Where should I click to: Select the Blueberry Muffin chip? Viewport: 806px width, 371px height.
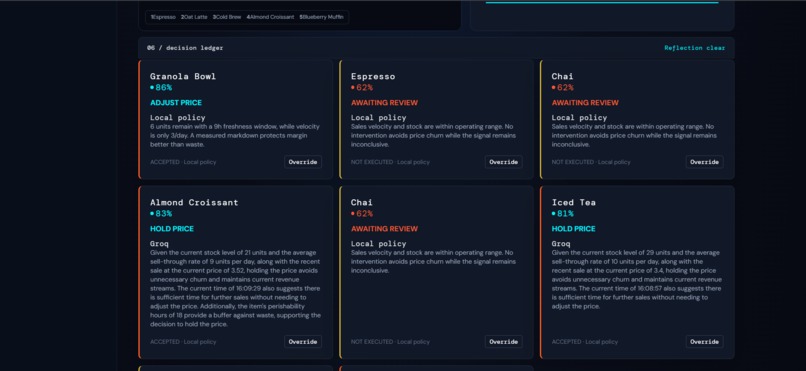[321, 17]
